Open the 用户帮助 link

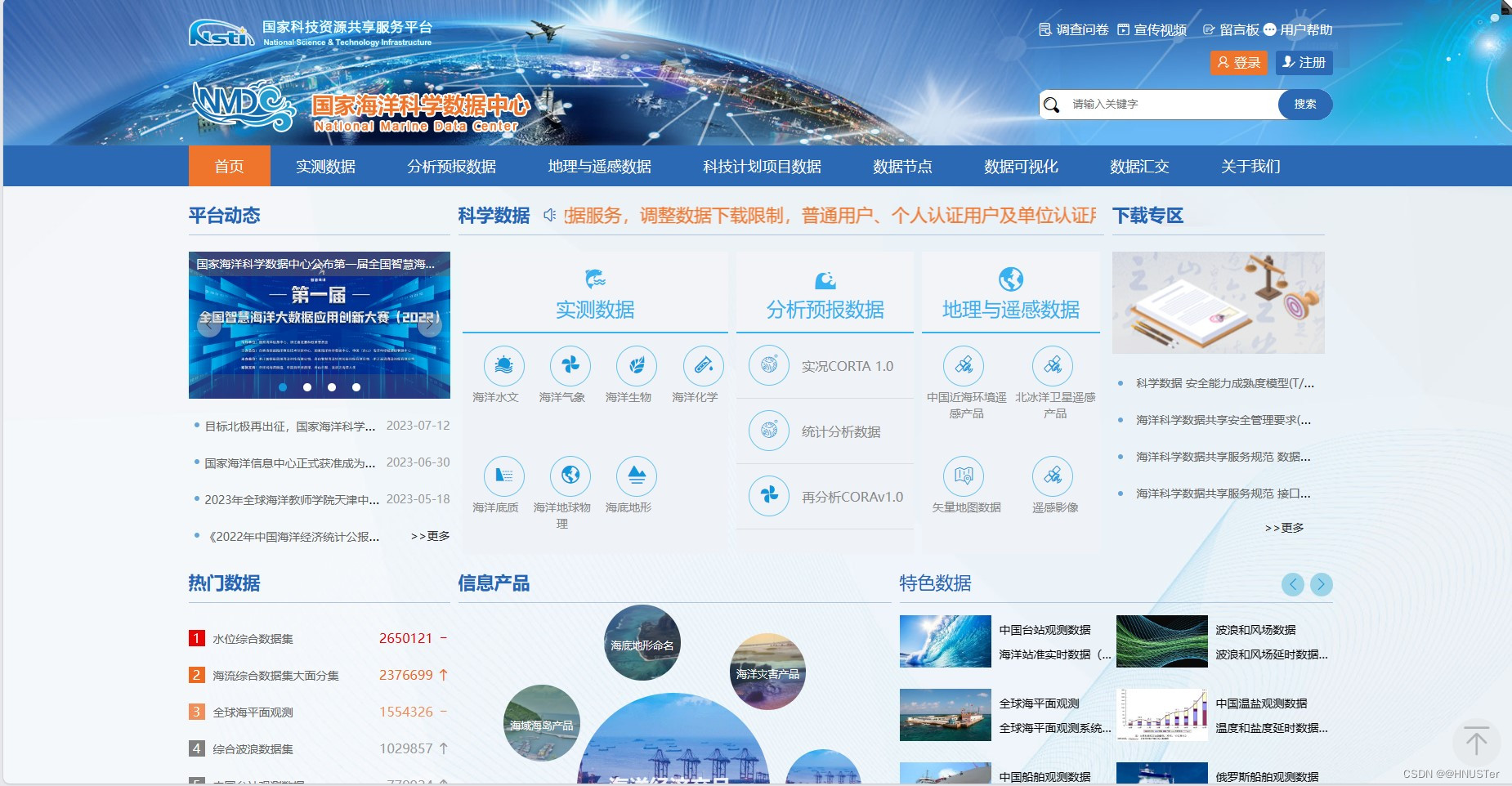point(1298,30)
